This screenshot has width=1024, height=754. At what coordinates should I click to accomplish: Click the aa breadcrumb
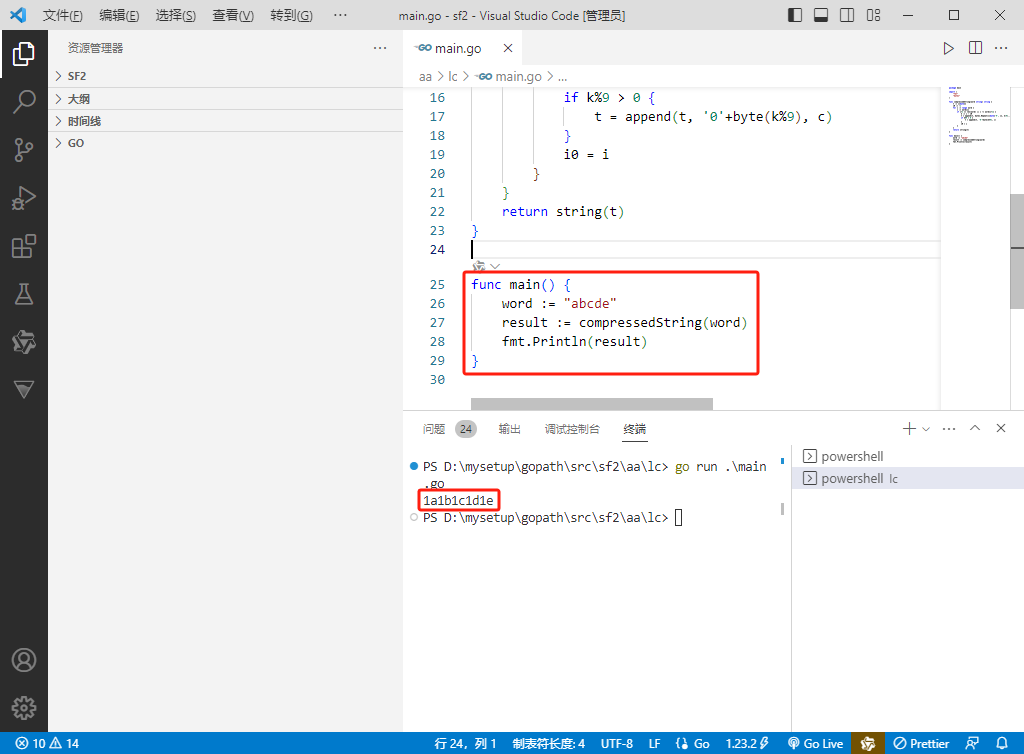[425, 76]
